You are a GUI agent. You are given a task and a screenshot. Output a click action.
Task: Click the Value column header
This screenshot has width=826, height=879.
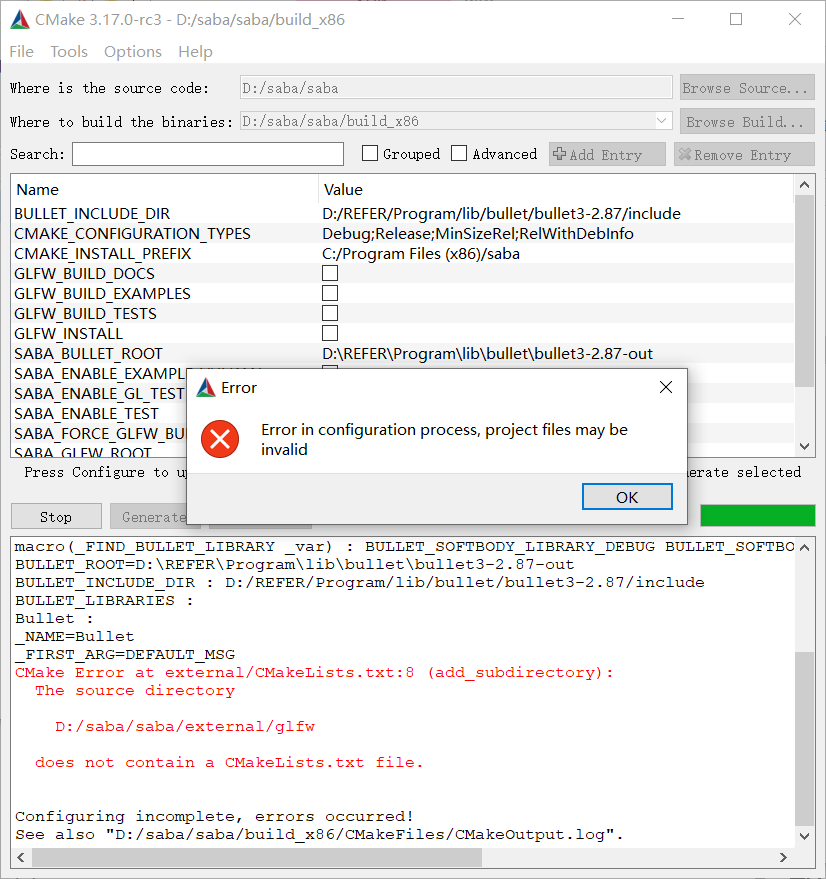pyautogui.click(x=556, y=189)
